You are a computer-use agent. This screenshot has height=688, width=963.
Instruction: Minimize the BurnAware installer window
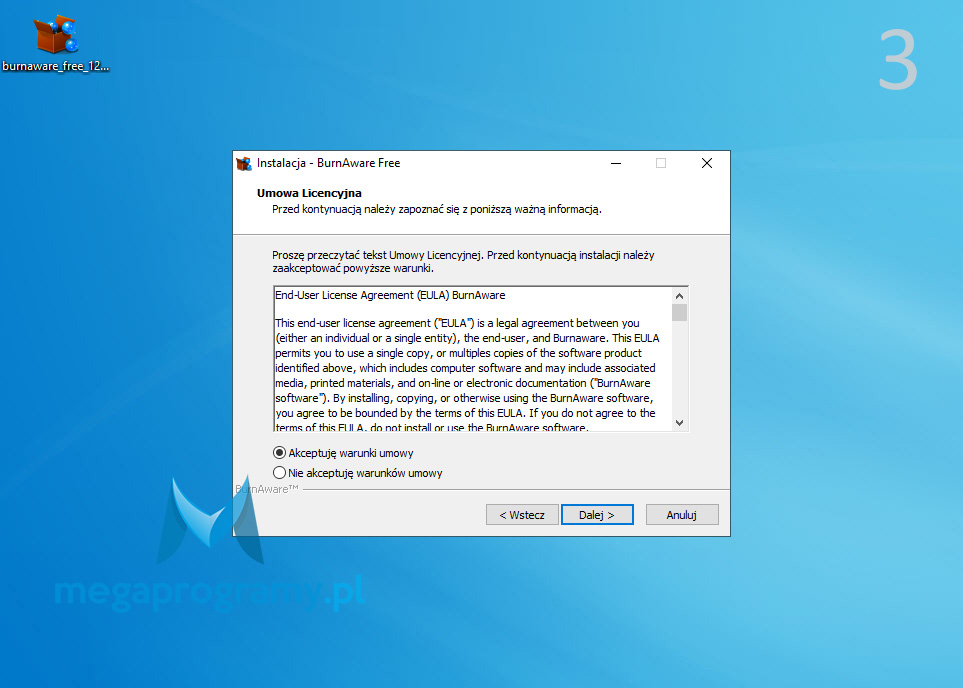(616, 163)
